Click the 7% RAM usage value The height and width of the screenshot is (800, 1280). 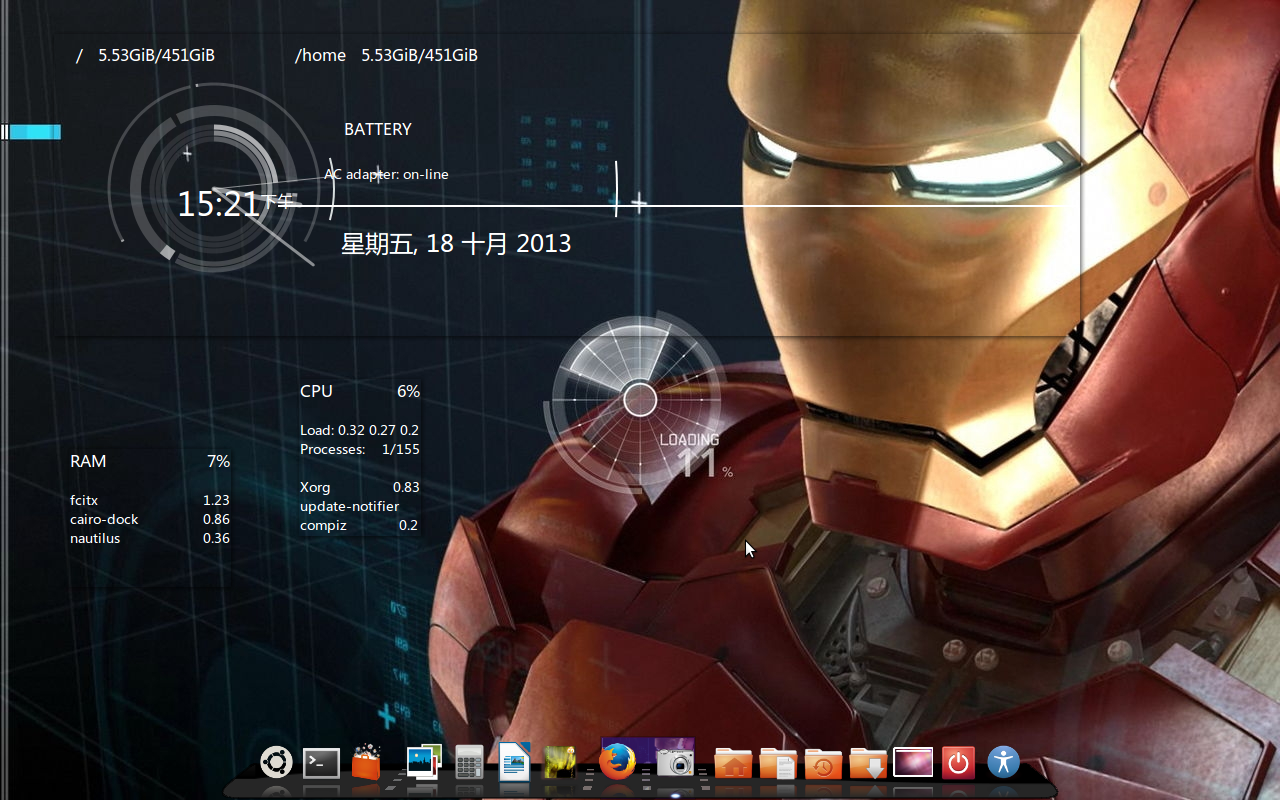coord(219,461)
